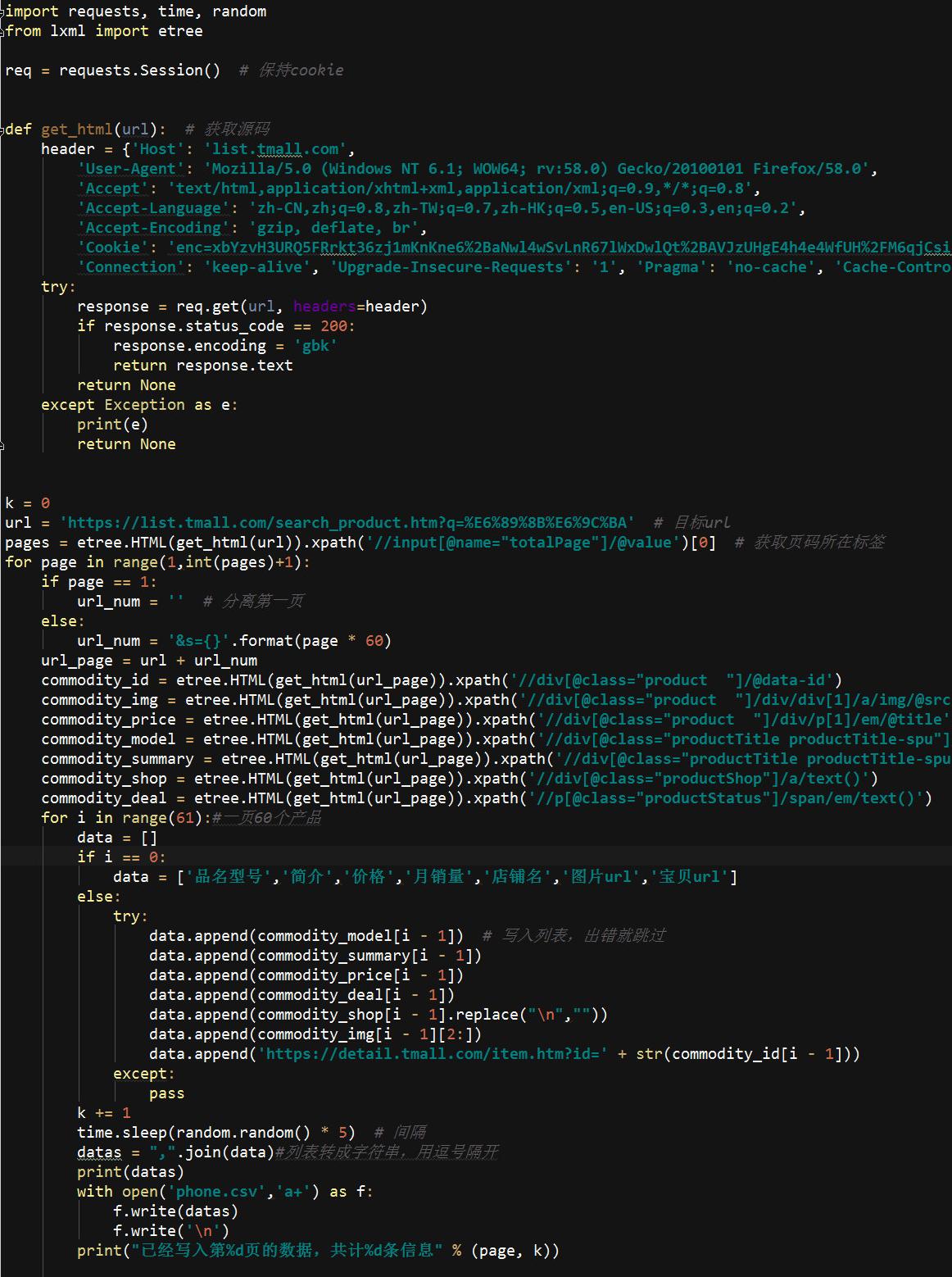Click the 'Accept-Language' header key
Viewport: 952px width, 1277px height.
click(x=153, y=208)
